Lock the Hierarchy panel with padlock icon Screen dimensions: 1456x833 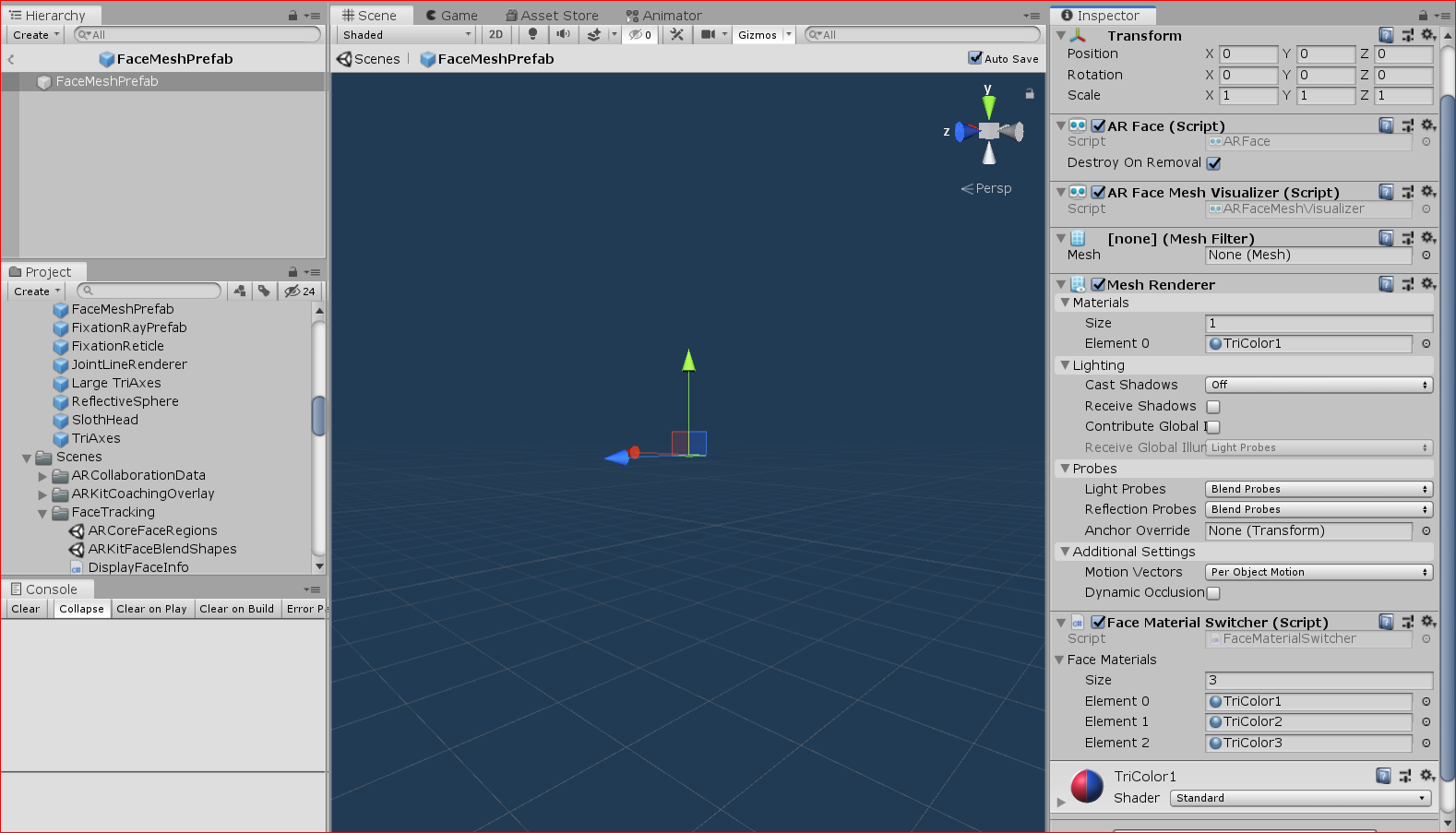[292, 16]
